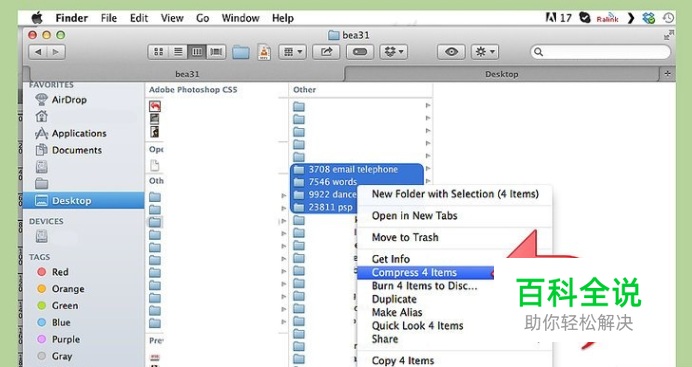Filter by the Green tag
This screenshot has width=692, height=367.
click(58, 305)
